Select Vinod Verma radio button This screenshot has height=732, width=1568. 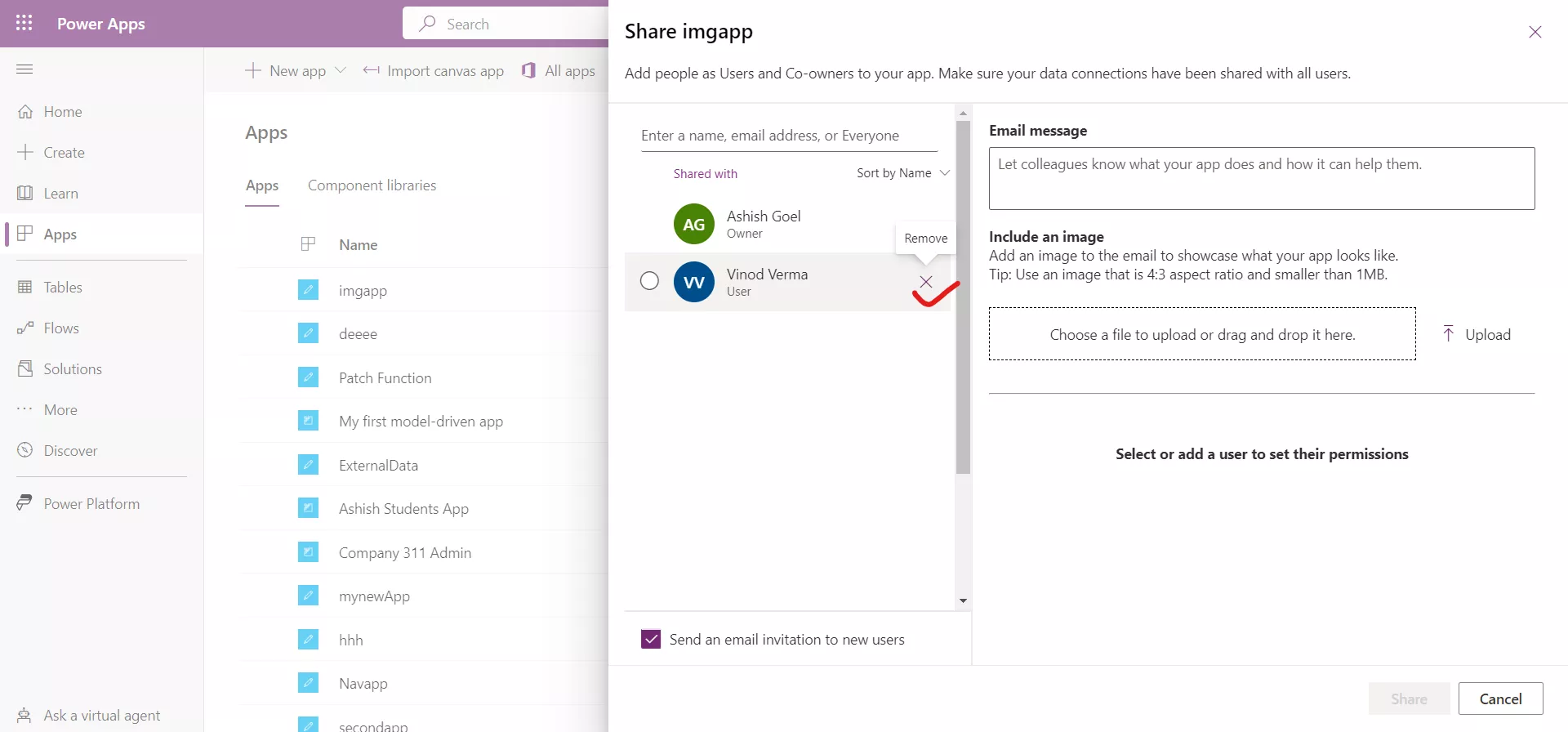(x=649, y=281)
